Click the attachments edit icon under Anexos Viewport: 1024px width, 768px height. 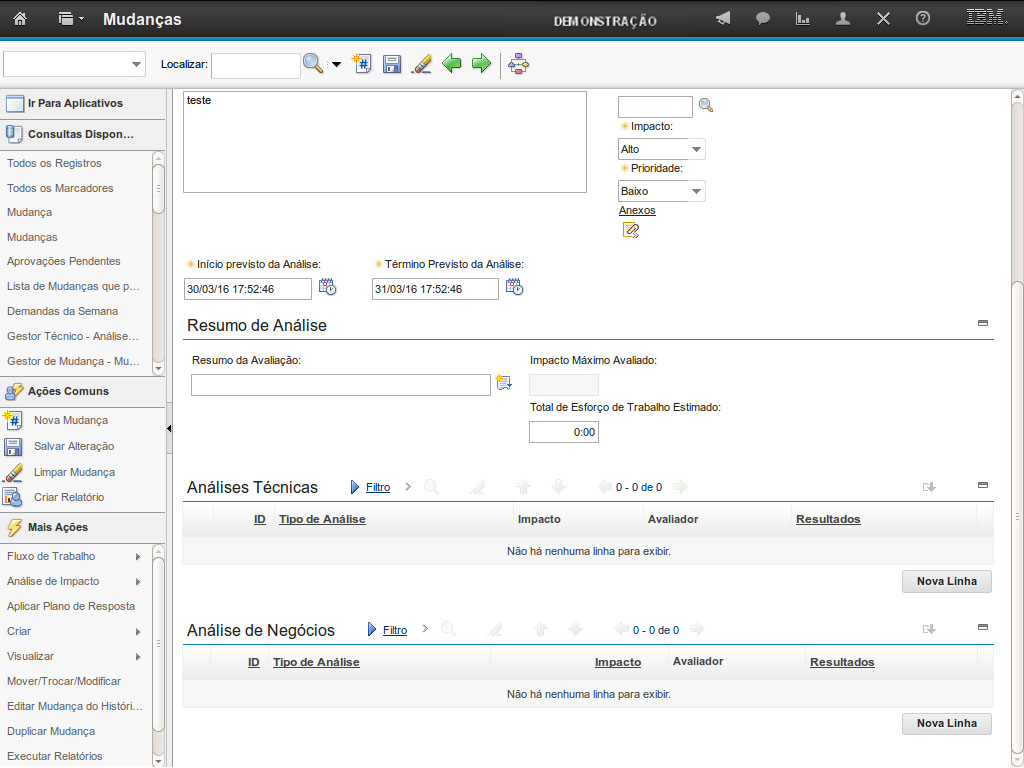point(630,230)
